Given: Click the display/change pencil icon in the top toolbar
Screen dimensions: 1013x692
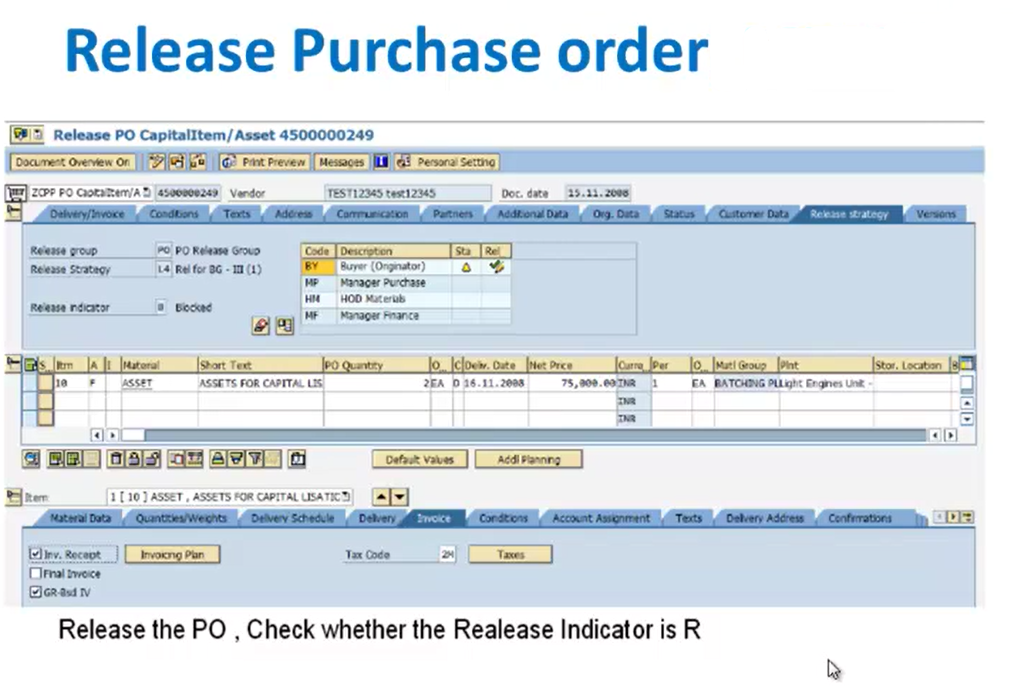Looking at the screenshot, I should pyautogui.click(x=156, y=162).
